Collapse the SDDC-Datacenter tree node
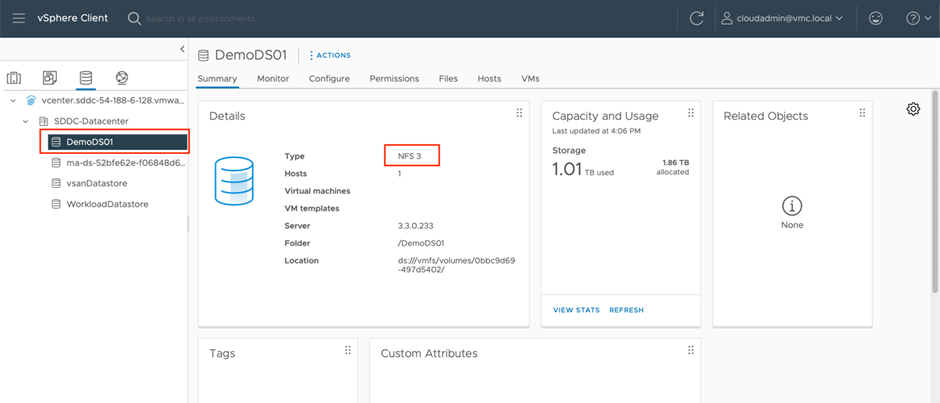 (25, 121)
